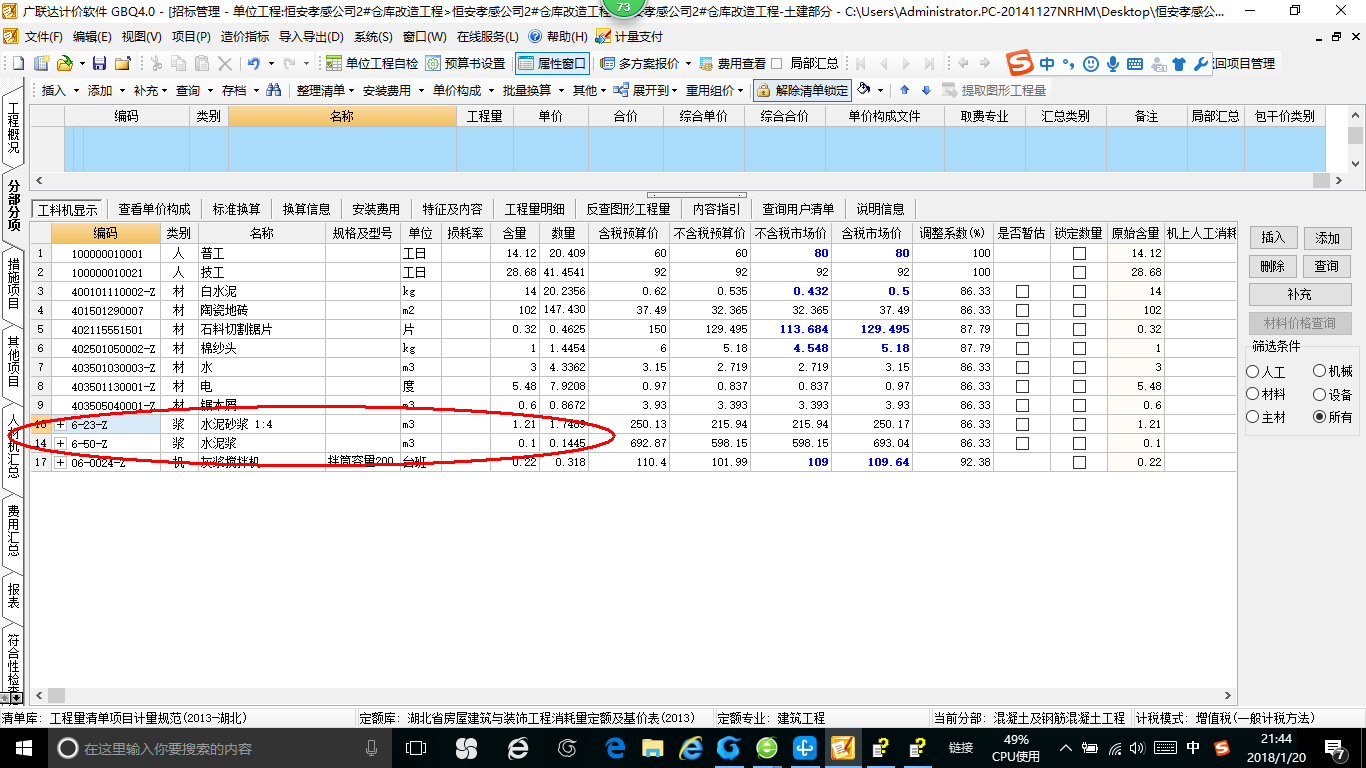Switch to the 标准换算 tab
Image resolution: width=1366 pixels, height=768 pixels.
(236, 209)
